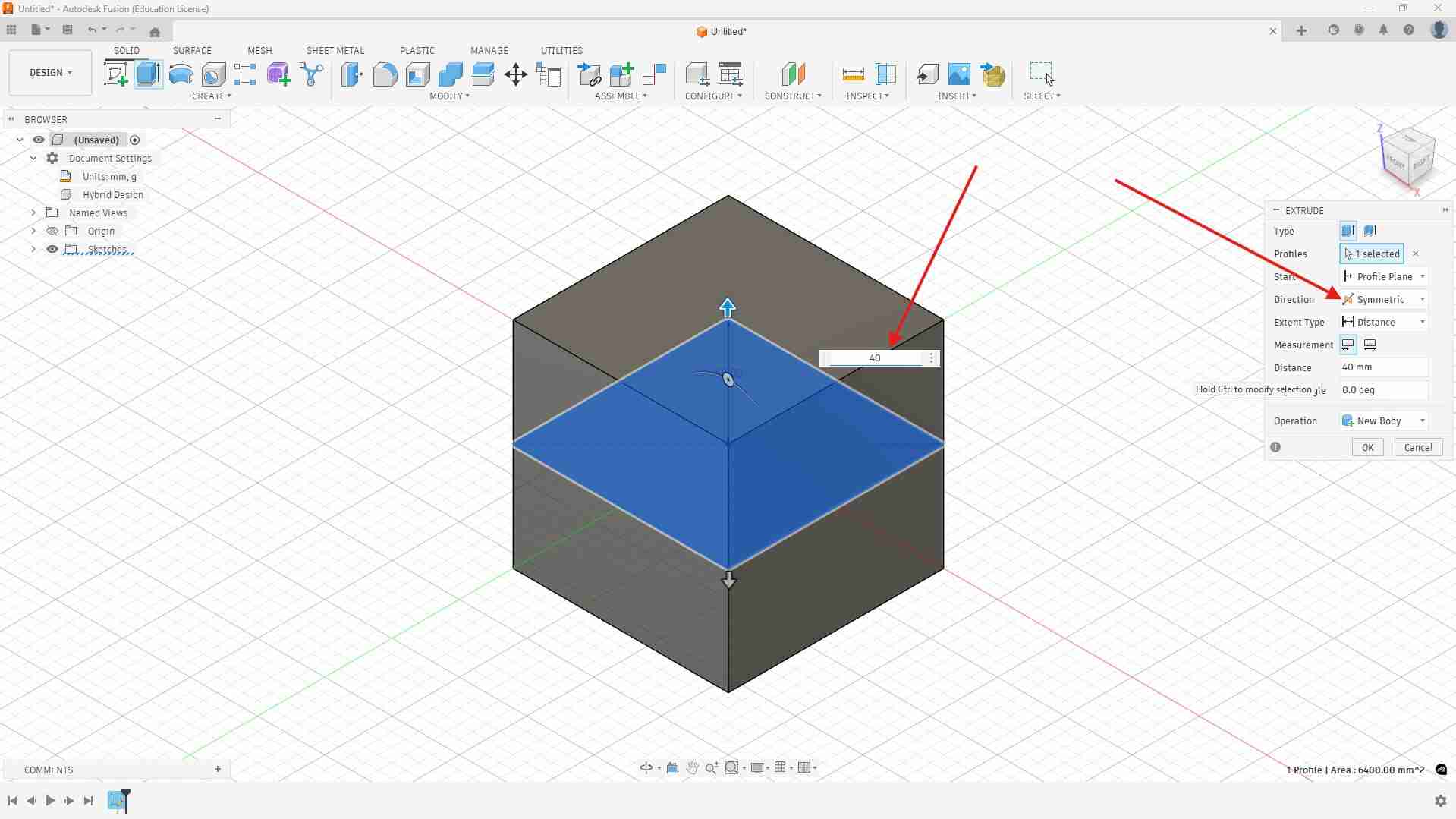Select the Hole tool
Image resolution: width=1456 pixels, height=819 pixels.
click(213, 74)
